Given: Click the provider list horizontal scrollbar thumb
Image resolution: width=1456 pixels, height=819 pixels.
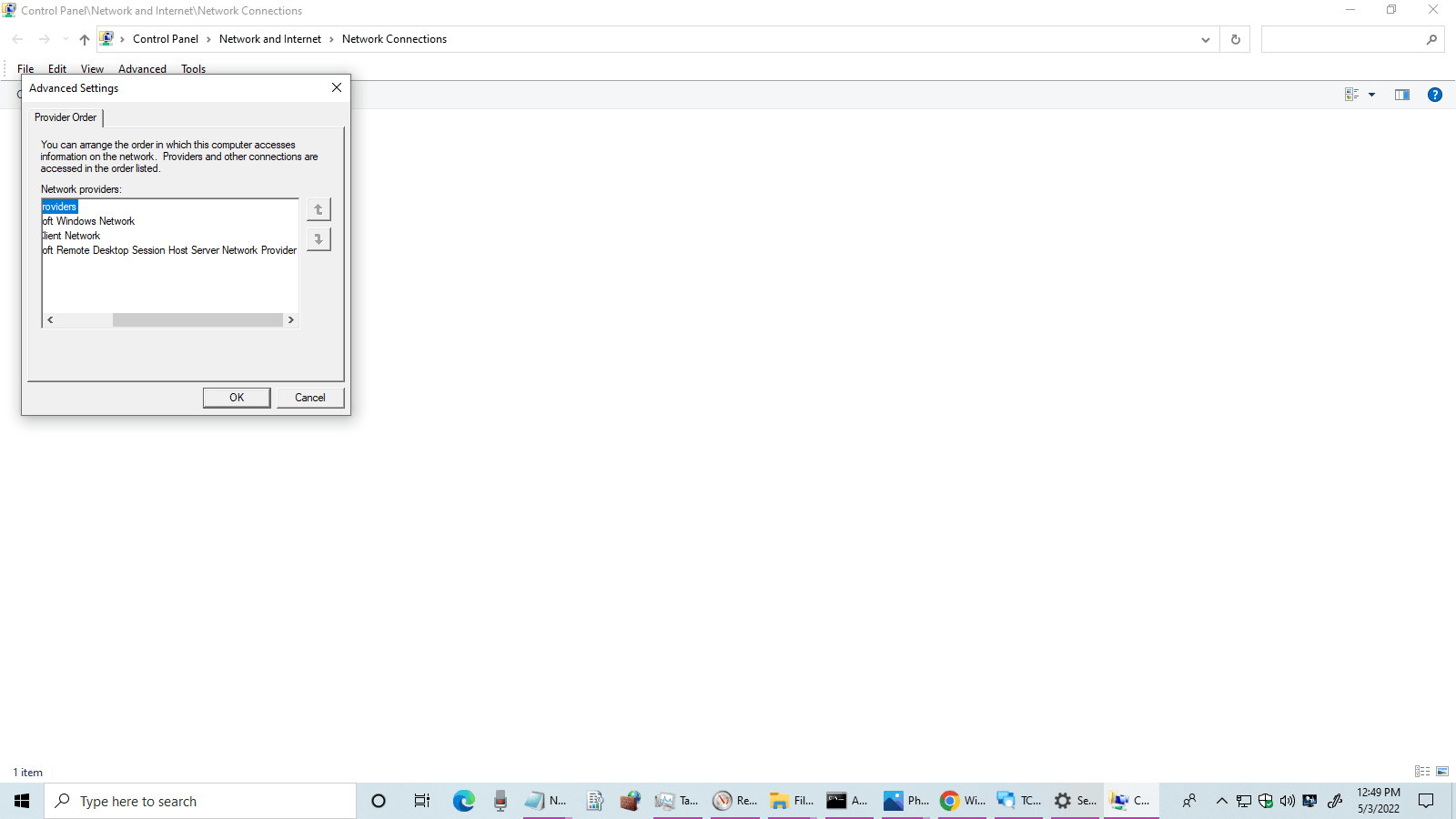Looking at the screenshot, I should pos(197,319).
